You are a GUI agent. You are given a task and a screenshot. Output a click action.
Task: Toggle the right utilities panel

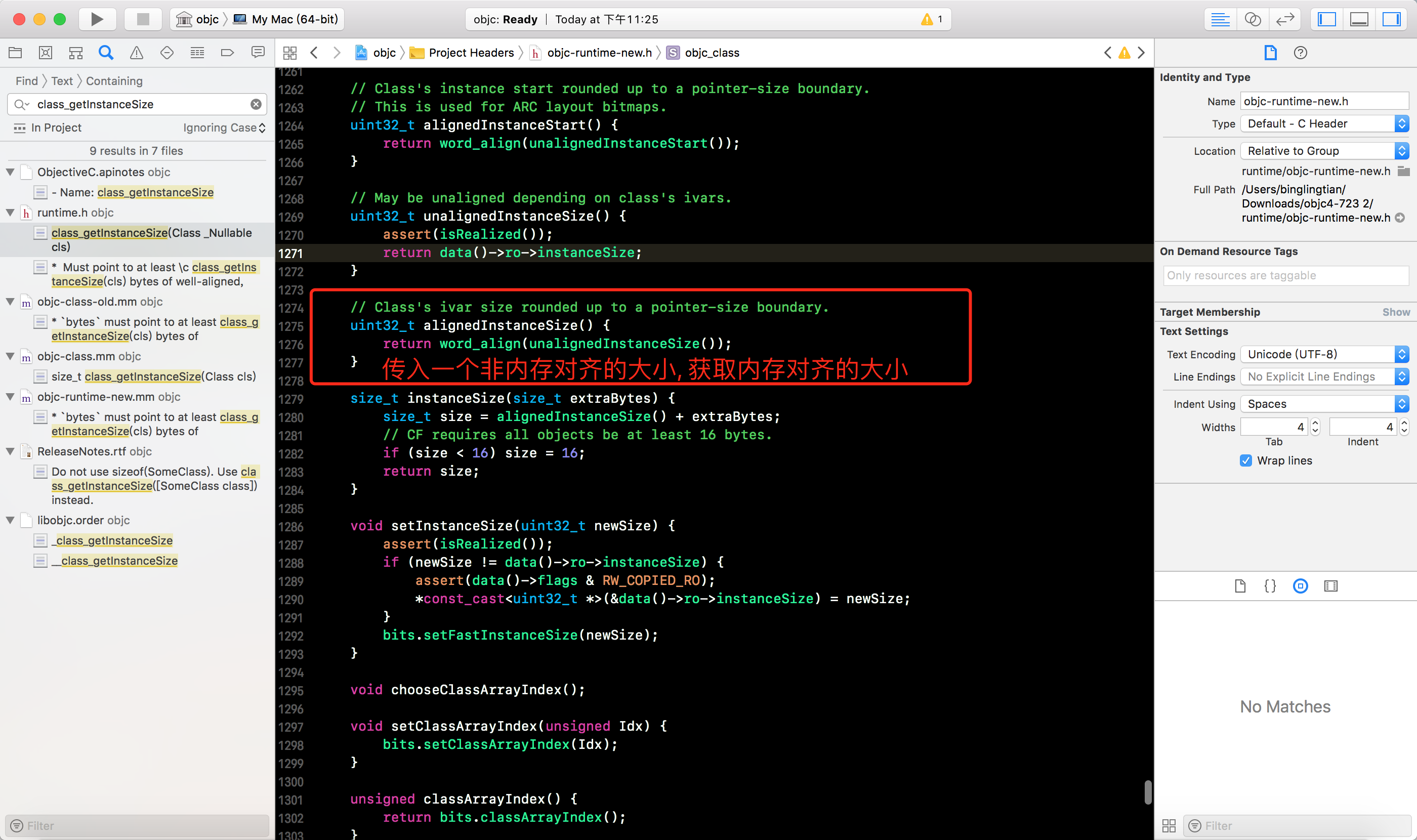tap(1391, 19)
